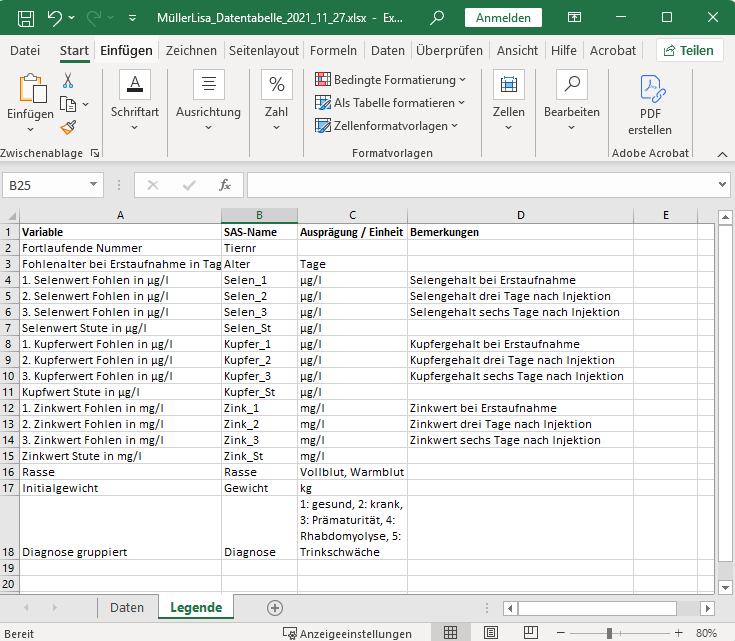This screenshot has height=641, width=735.
Task: Click the Cut scissors icon
Action: [68, 81]
